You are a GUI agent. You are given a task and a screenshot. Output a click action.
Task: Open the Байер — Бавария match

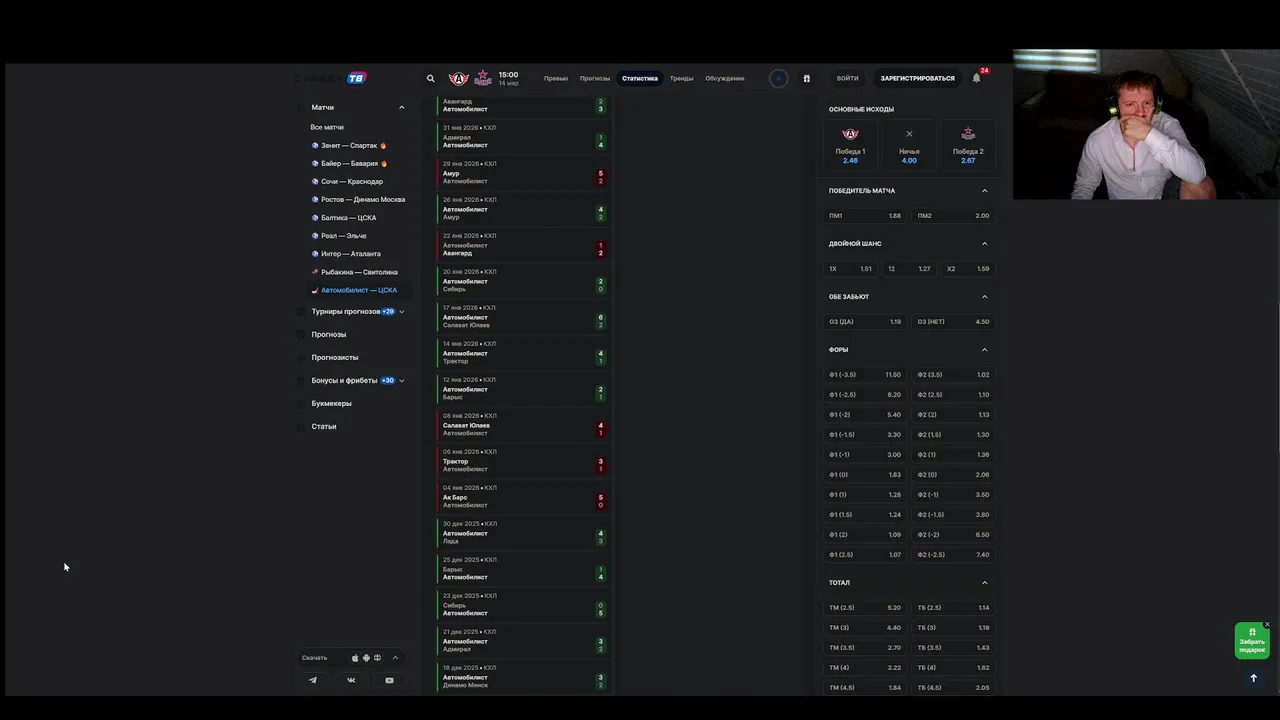349,163
